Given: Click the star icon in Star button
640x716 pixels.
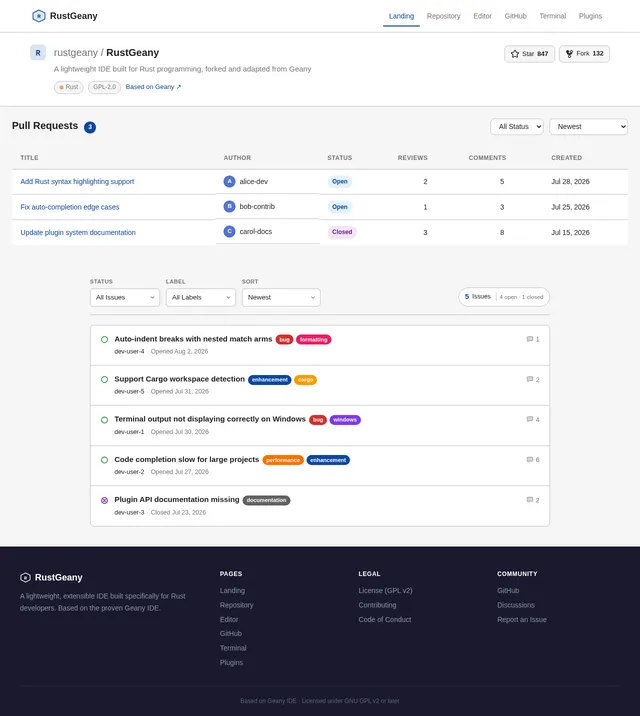Looking at the screenshot, I should pos(515,54).
